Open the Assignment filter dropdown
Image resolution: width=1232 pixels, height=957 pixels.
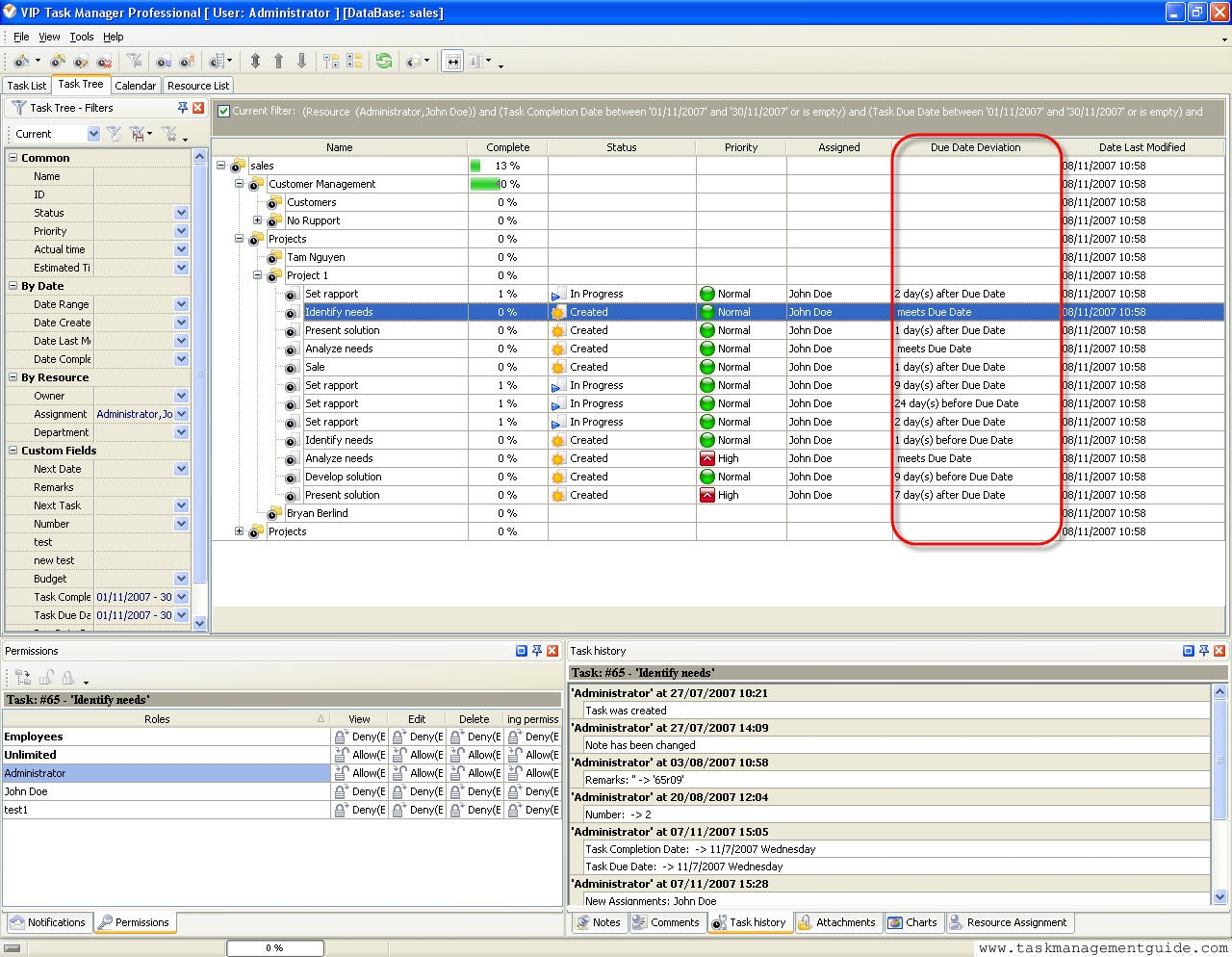point(181,414)
